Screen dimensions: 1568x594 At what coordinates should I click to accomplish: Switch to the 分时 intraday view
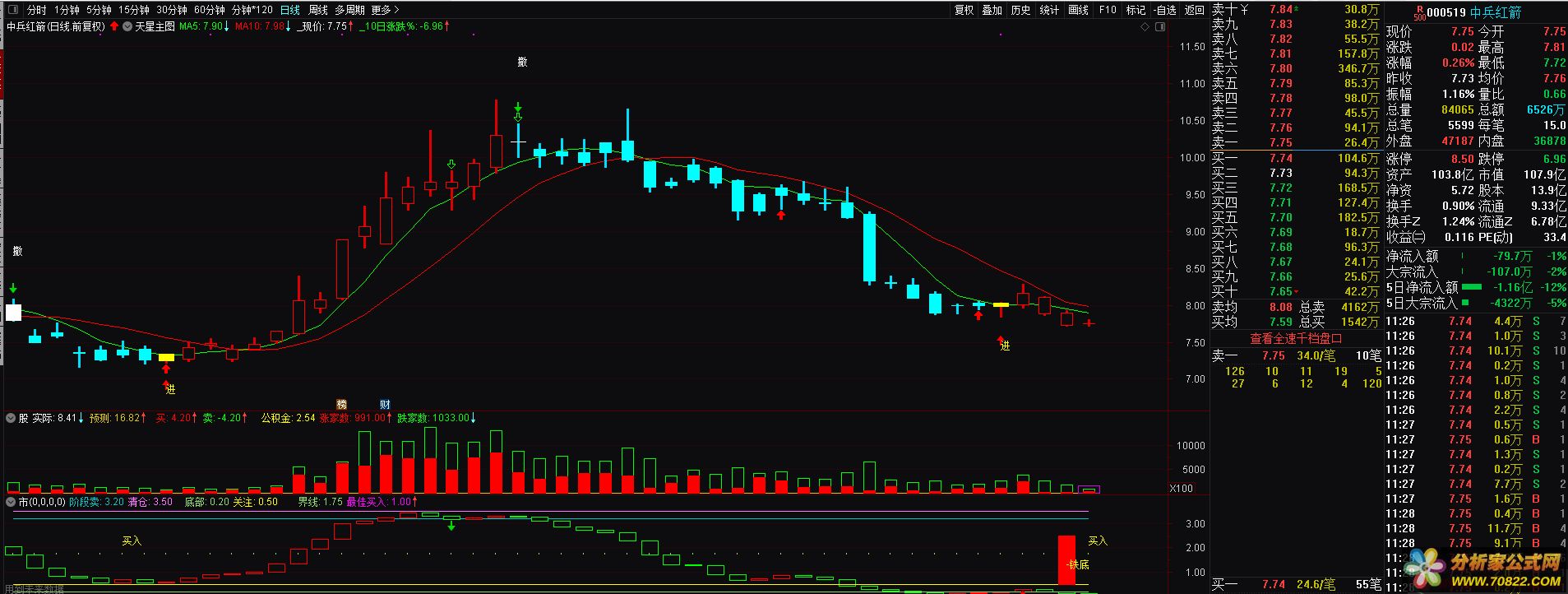(36, 10)
